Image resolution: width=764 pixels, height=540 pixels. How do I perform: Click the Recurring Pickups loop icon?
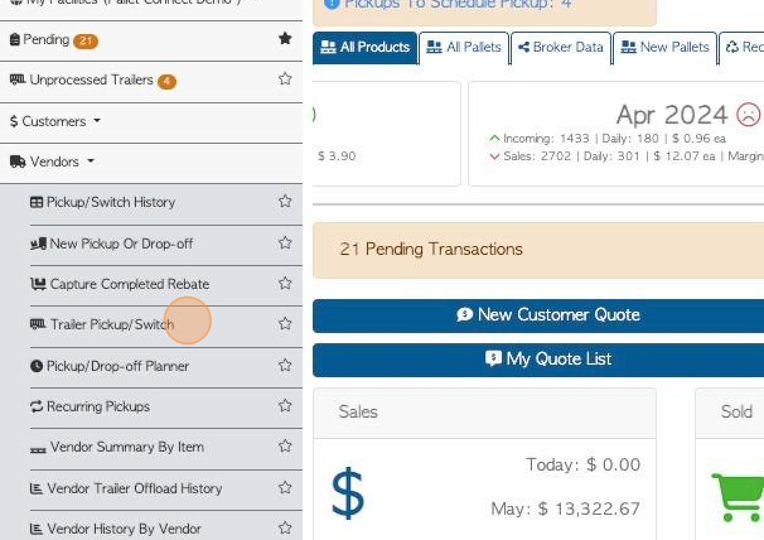pos(37,406)
